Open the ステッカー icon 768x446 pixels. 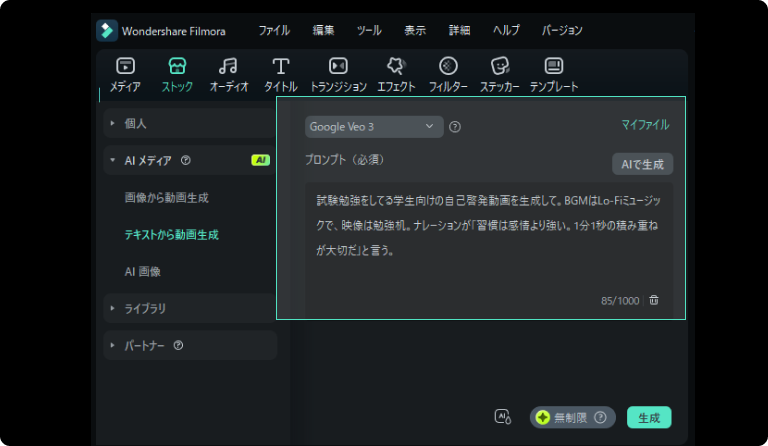[500, 66]
